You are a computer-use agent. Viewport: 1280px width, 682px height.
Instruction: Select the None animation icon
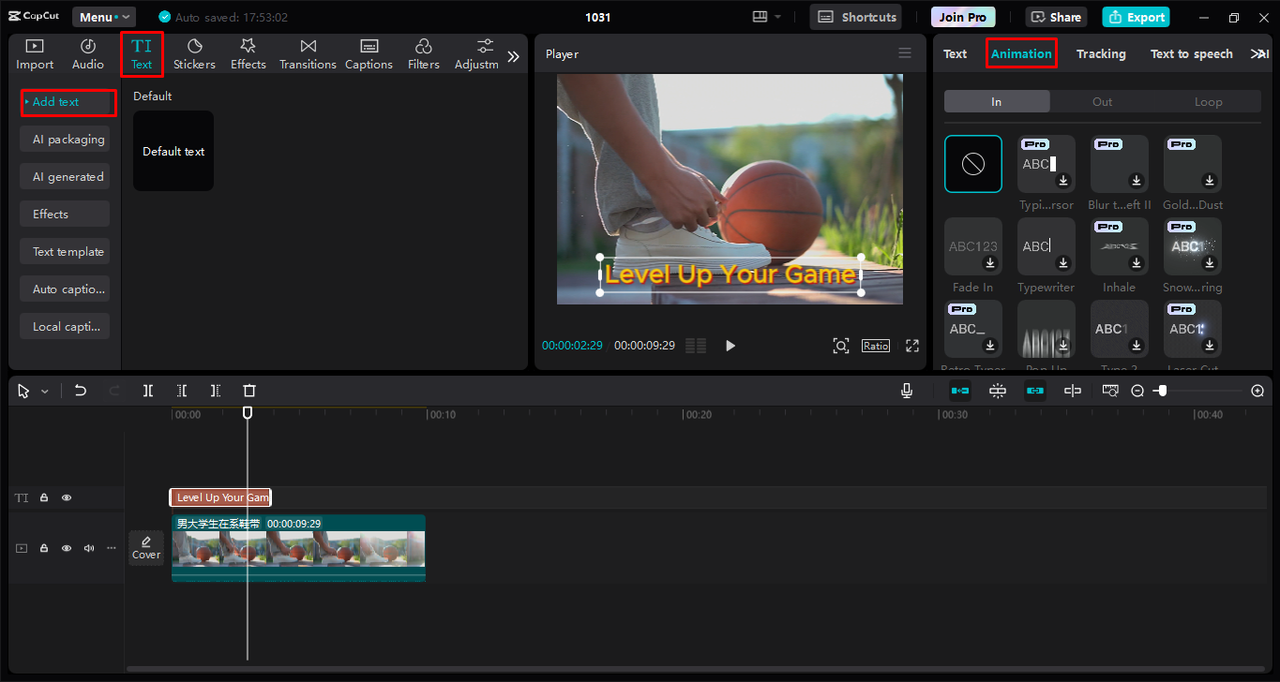(973, 164)
